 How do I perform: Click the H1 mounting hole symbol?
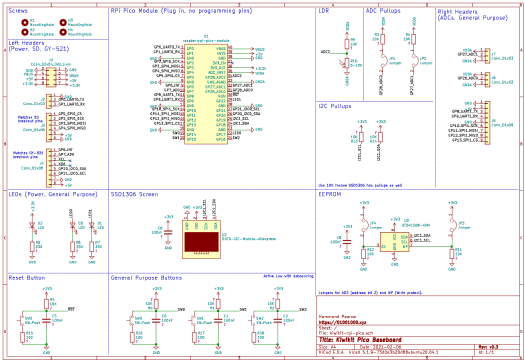(x=24, y=22)
